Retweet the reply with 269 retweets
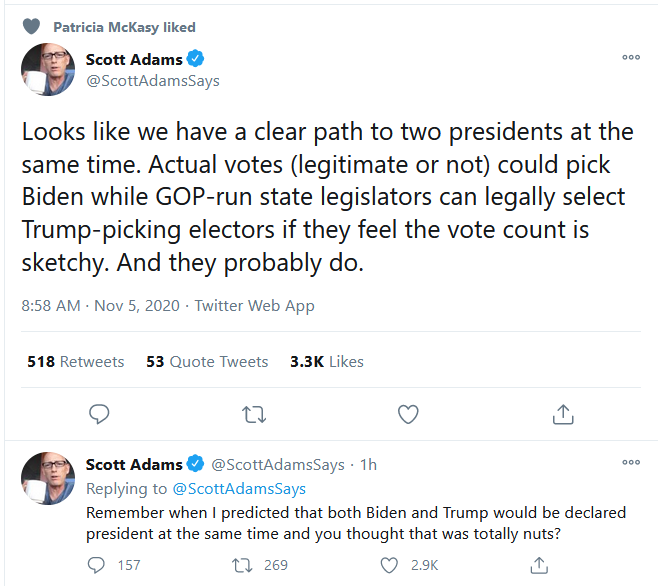Image resolution: width=658 pixels, height=586 pixels. (243, 565)
